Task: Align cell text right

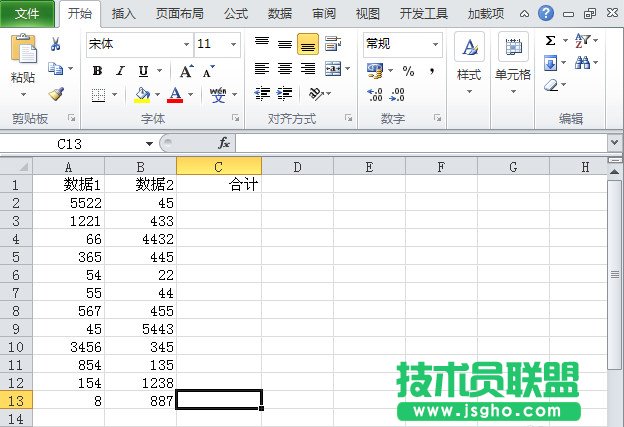Action: [308, 69]
